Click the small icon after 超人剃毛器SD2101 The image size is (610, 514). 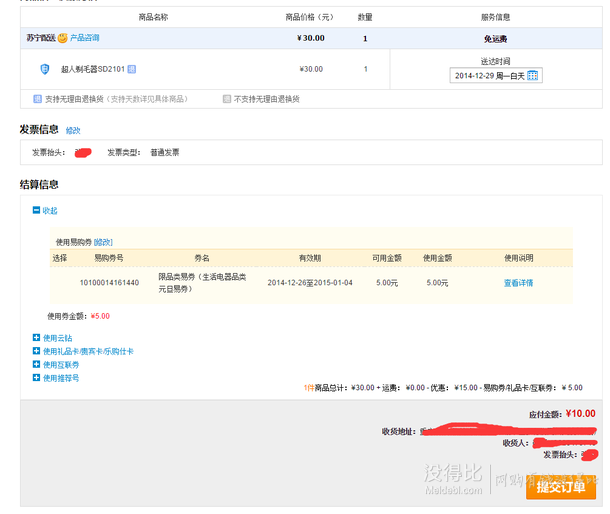(x=132, y=69)
